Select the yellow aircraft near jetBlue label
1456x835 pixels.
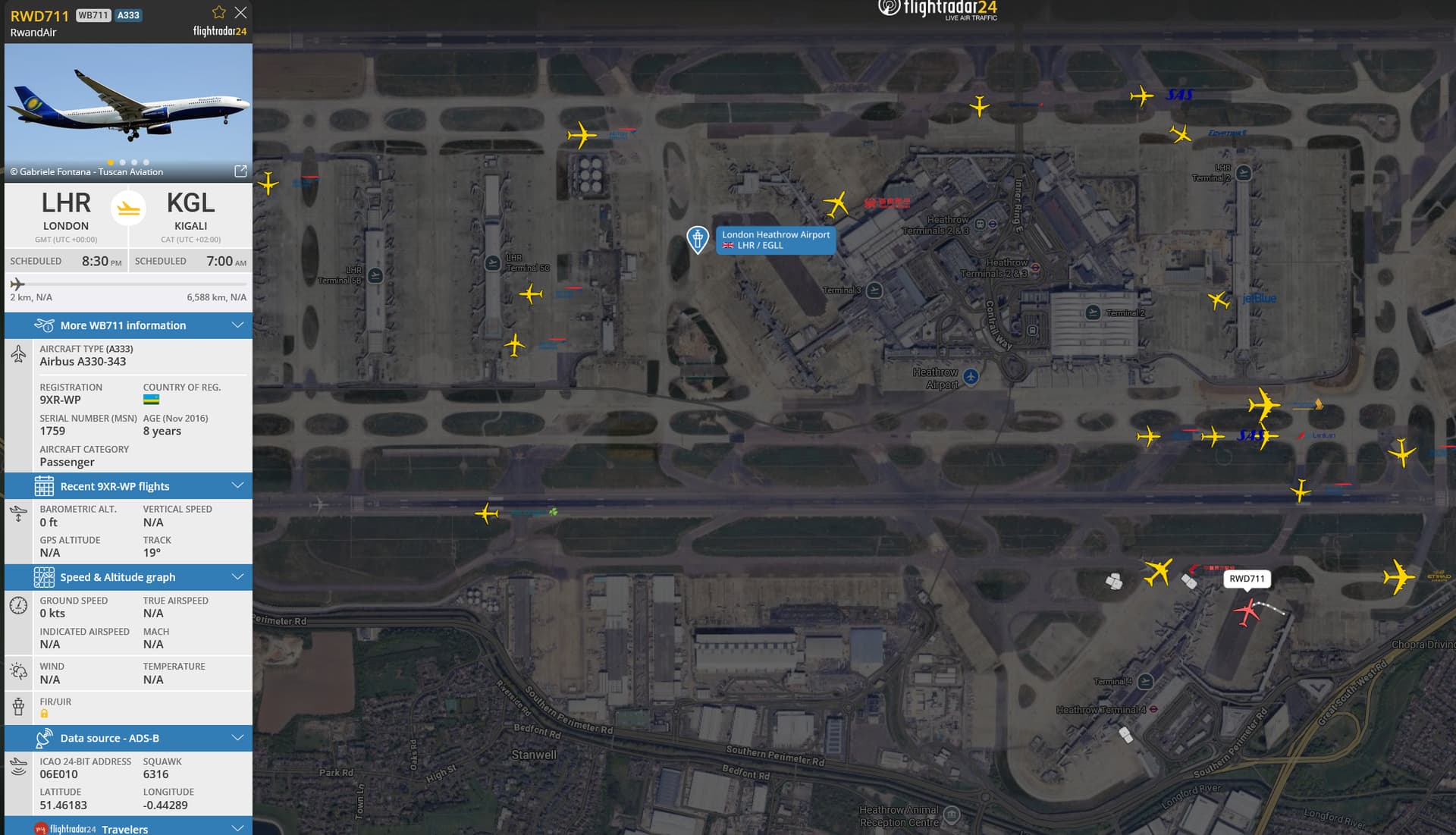coord(1219,300)
